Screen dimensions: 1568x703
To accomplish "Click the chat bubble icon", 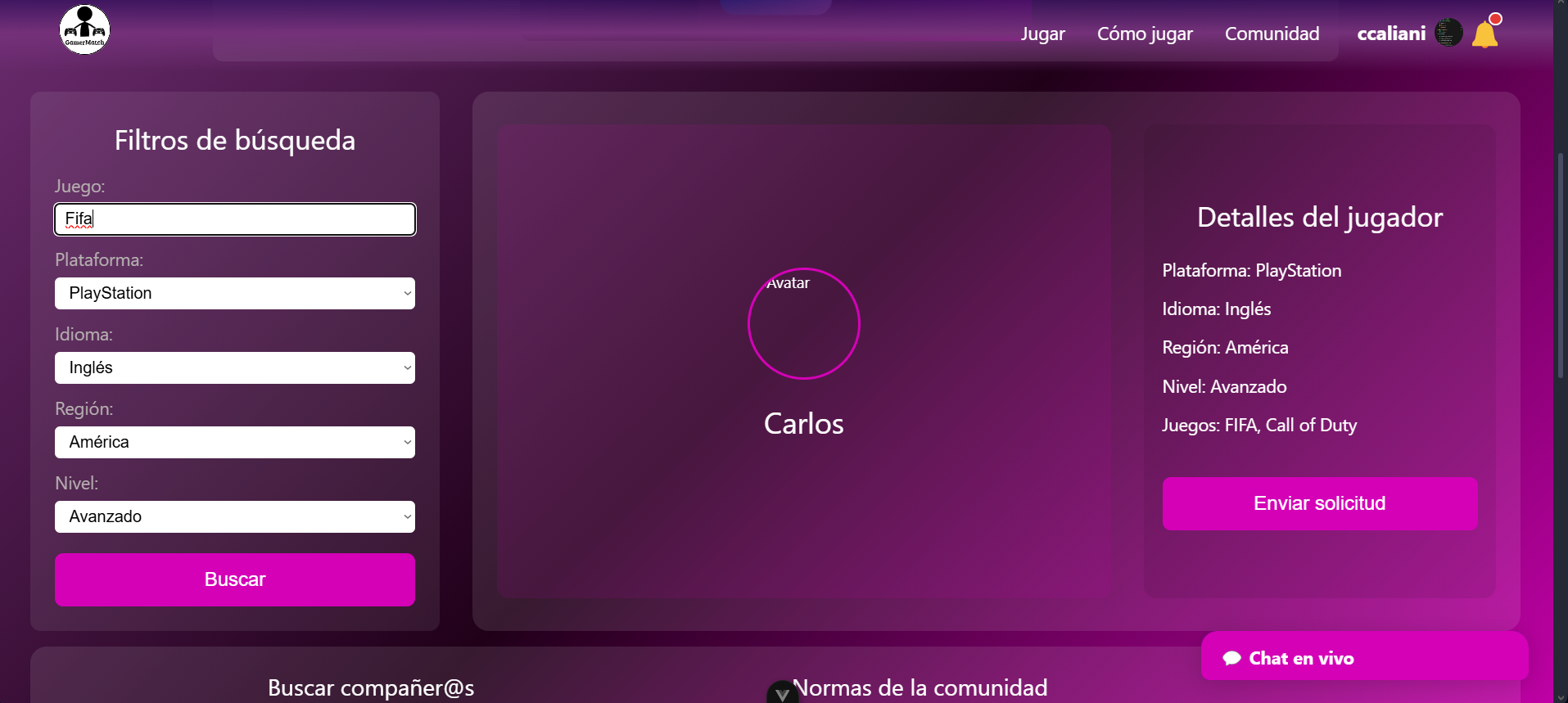I will 1231,658.
